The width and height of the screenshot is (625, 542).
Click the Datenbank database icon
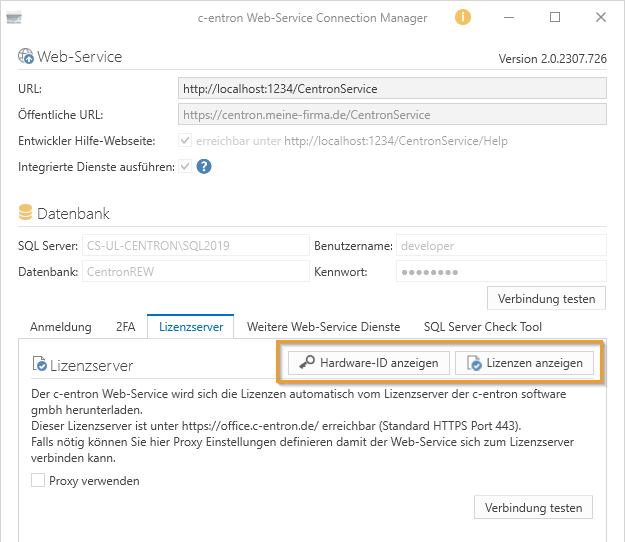tap(26, 214)
